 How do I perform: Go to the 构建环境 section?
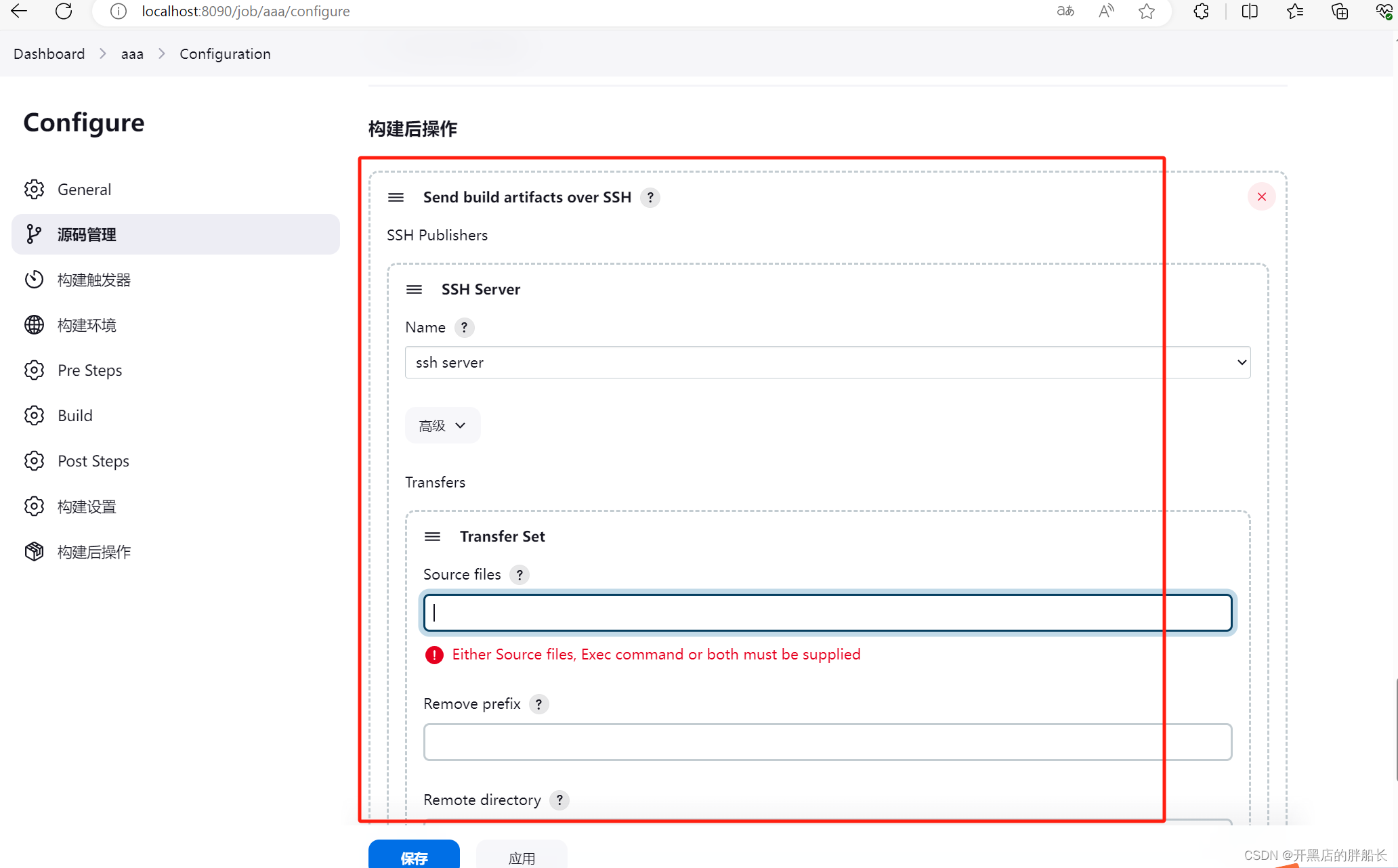point(175,325)
